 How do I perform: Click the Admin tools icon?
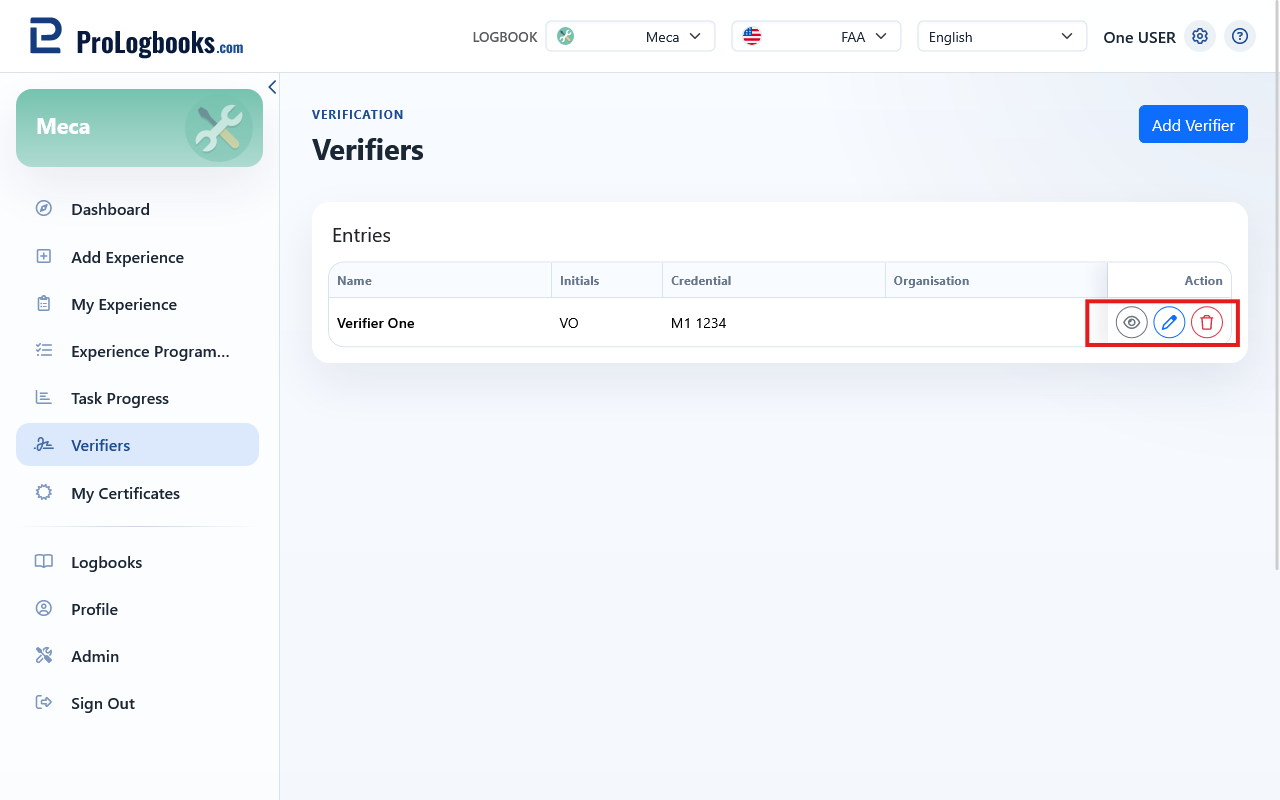coord(44,656)
